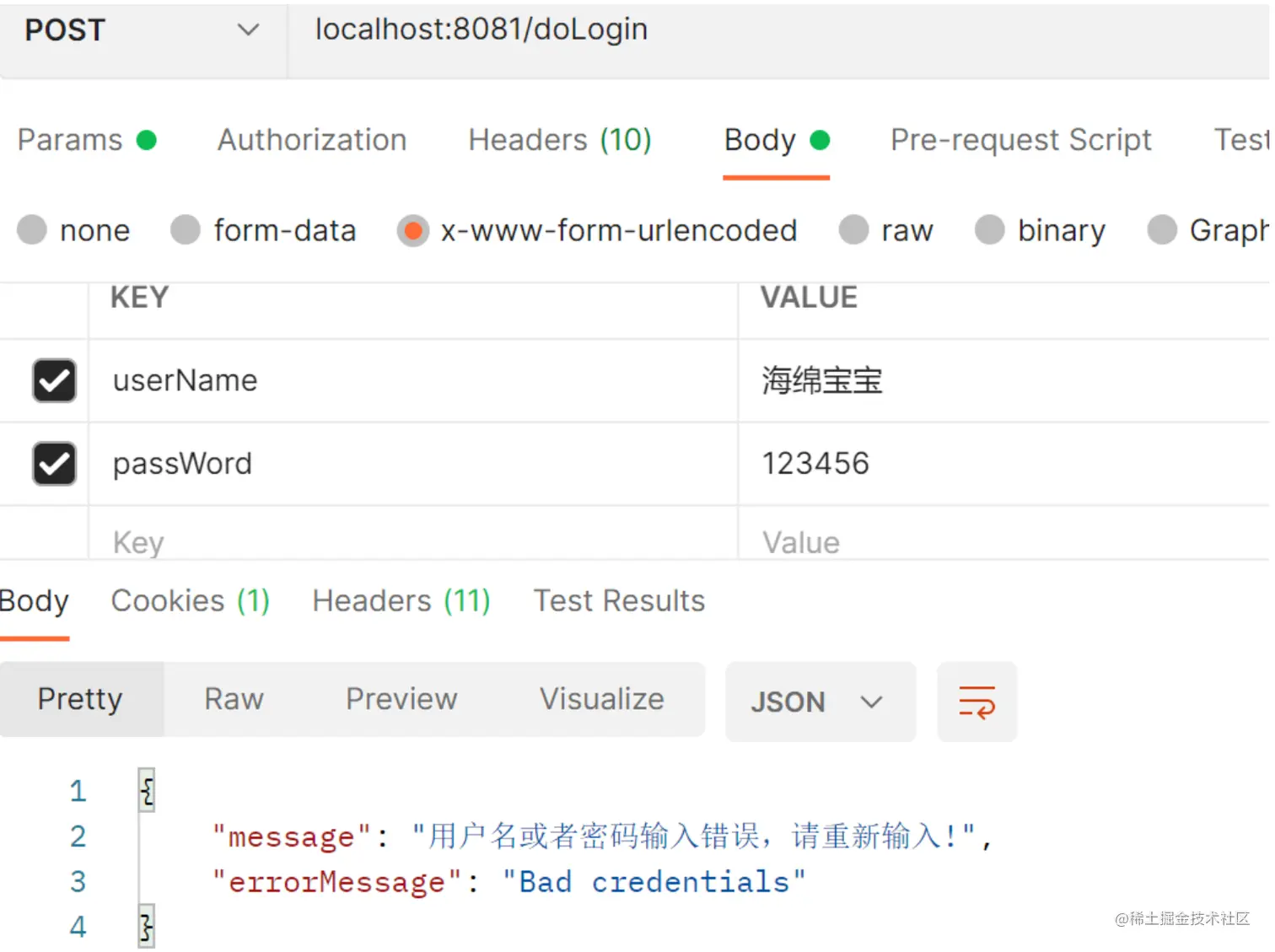Select the response Body tab

point(34,601)
